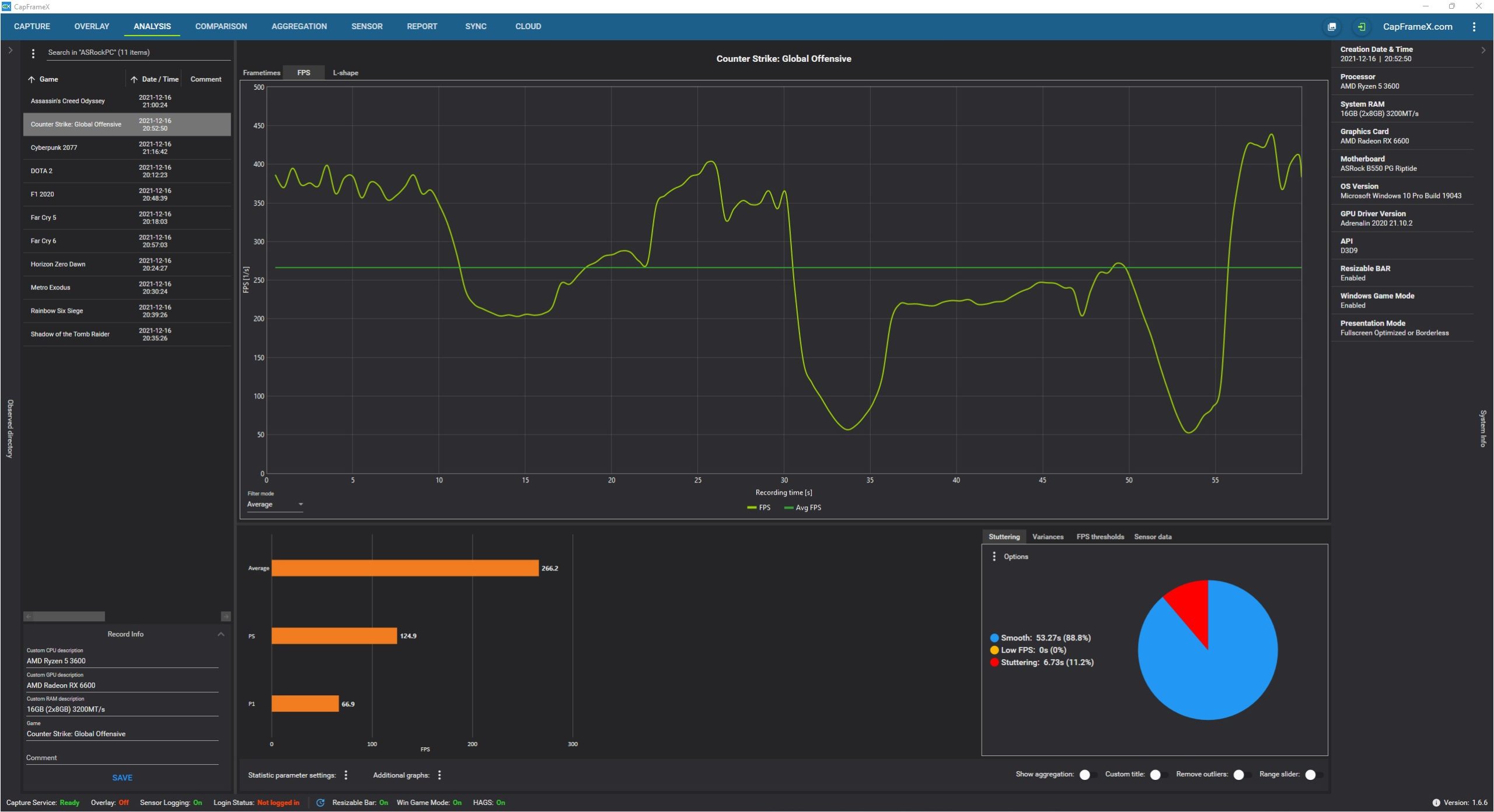Collapse the System Info side panel
1494x812 pixels.
(x=1483, y=50)
